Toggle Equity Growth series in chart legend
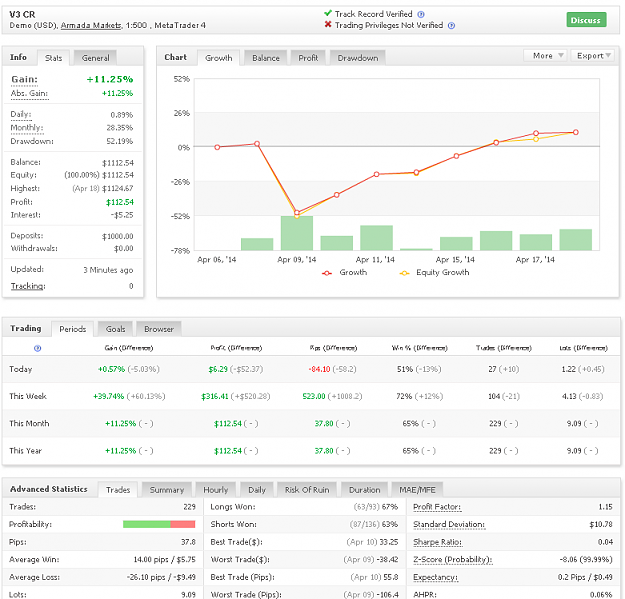Screen dimensions: 625x599 click(x=434, y=273)
